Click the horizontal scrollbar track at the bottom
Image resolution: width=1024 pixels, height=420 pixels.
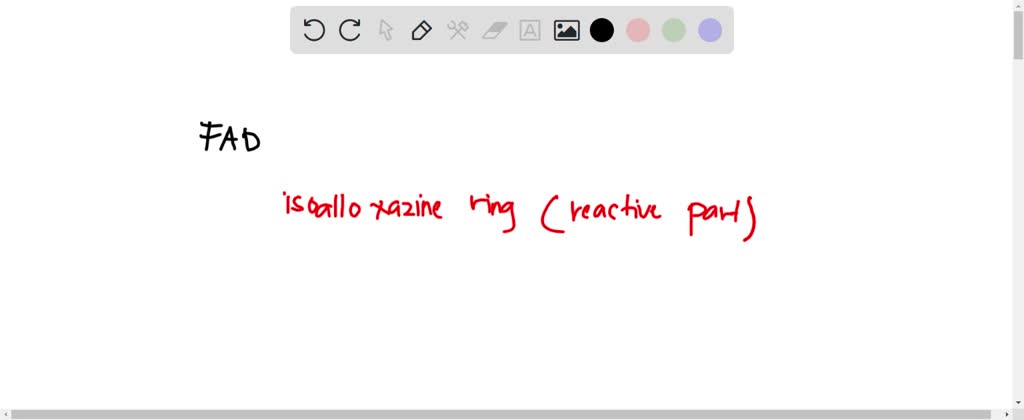coord(500,414)
